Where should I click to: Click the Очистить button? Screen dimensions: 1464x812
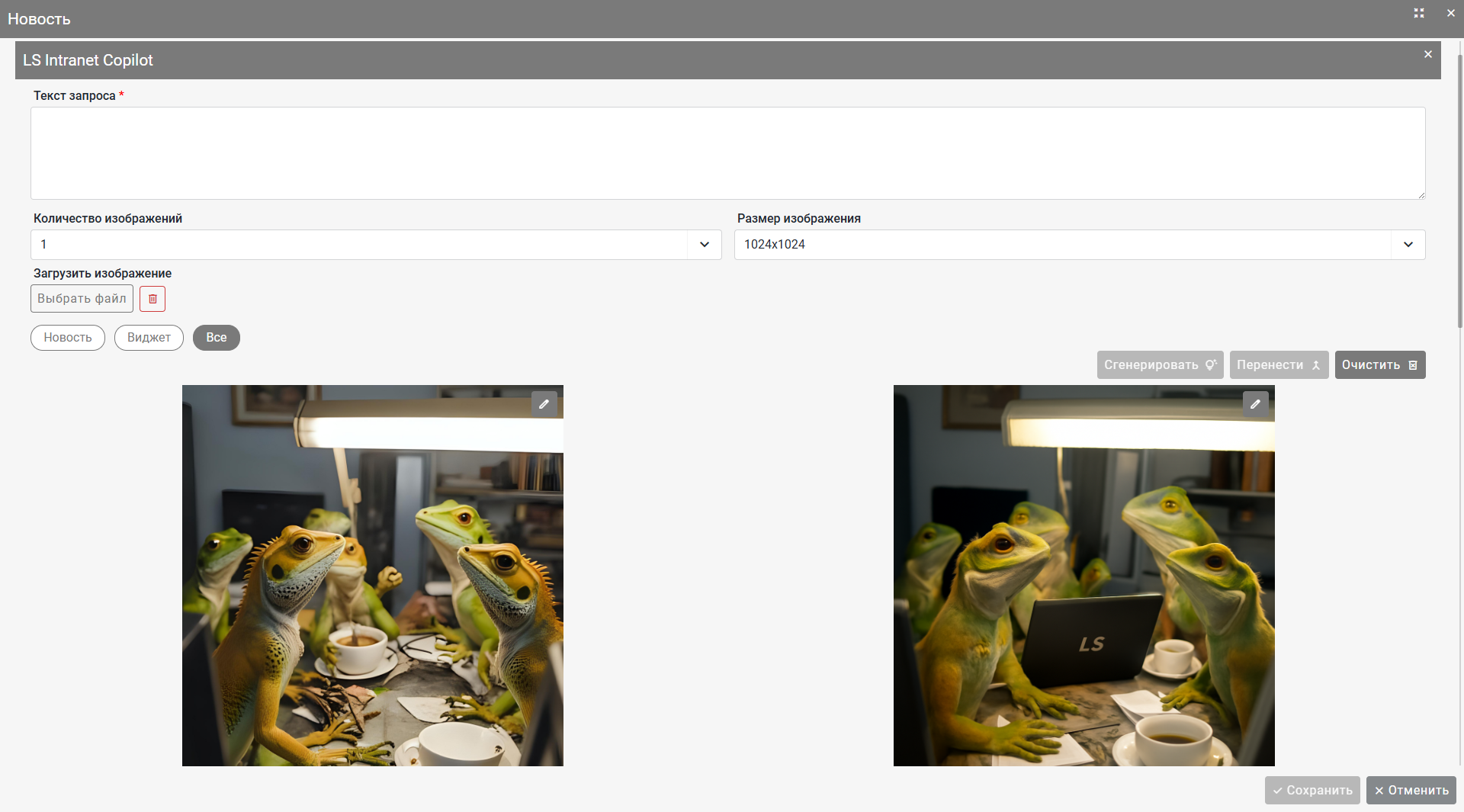point(1379,365)
